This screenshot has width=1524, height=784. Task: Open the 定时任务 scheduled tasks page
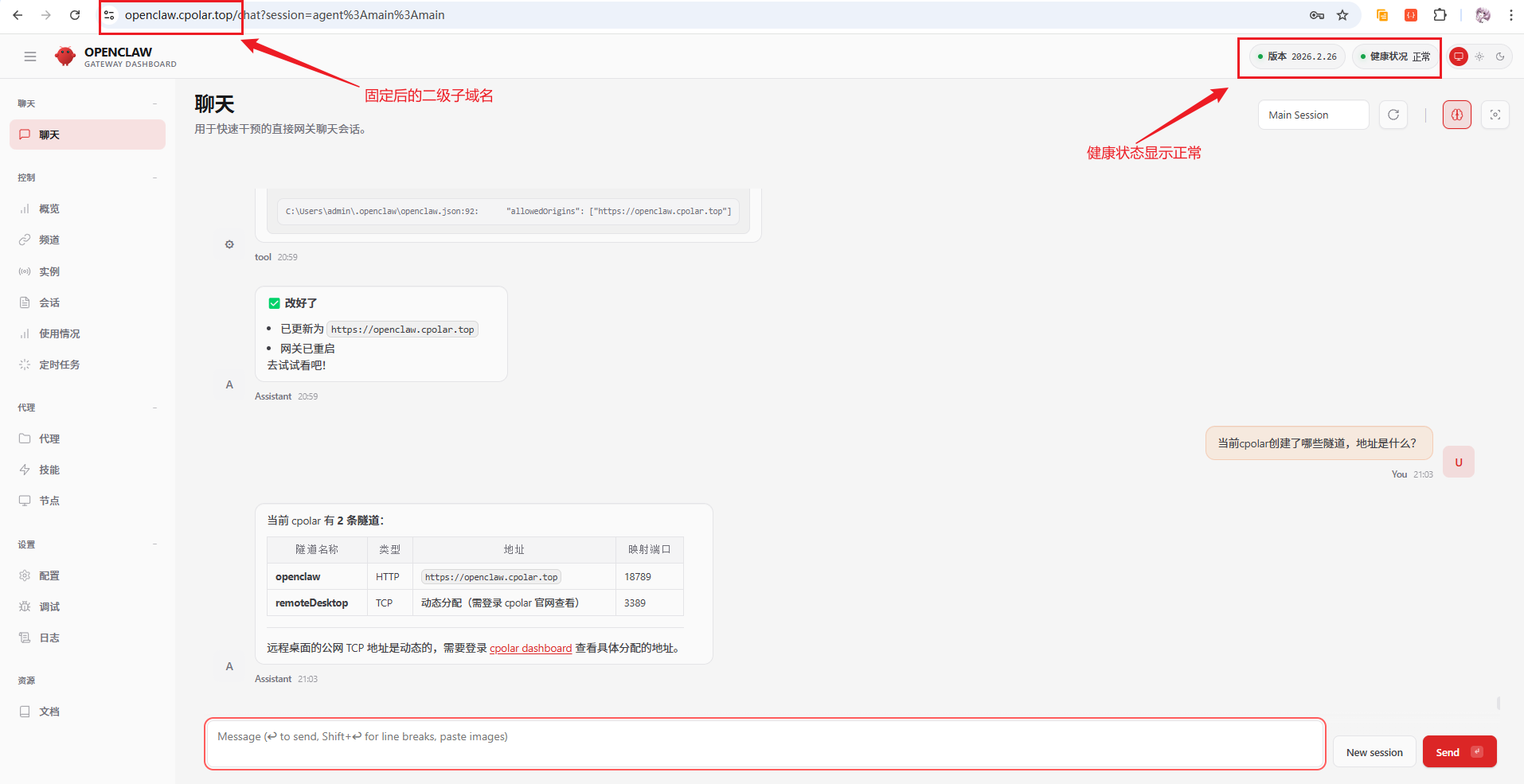(x=56, y=365)
